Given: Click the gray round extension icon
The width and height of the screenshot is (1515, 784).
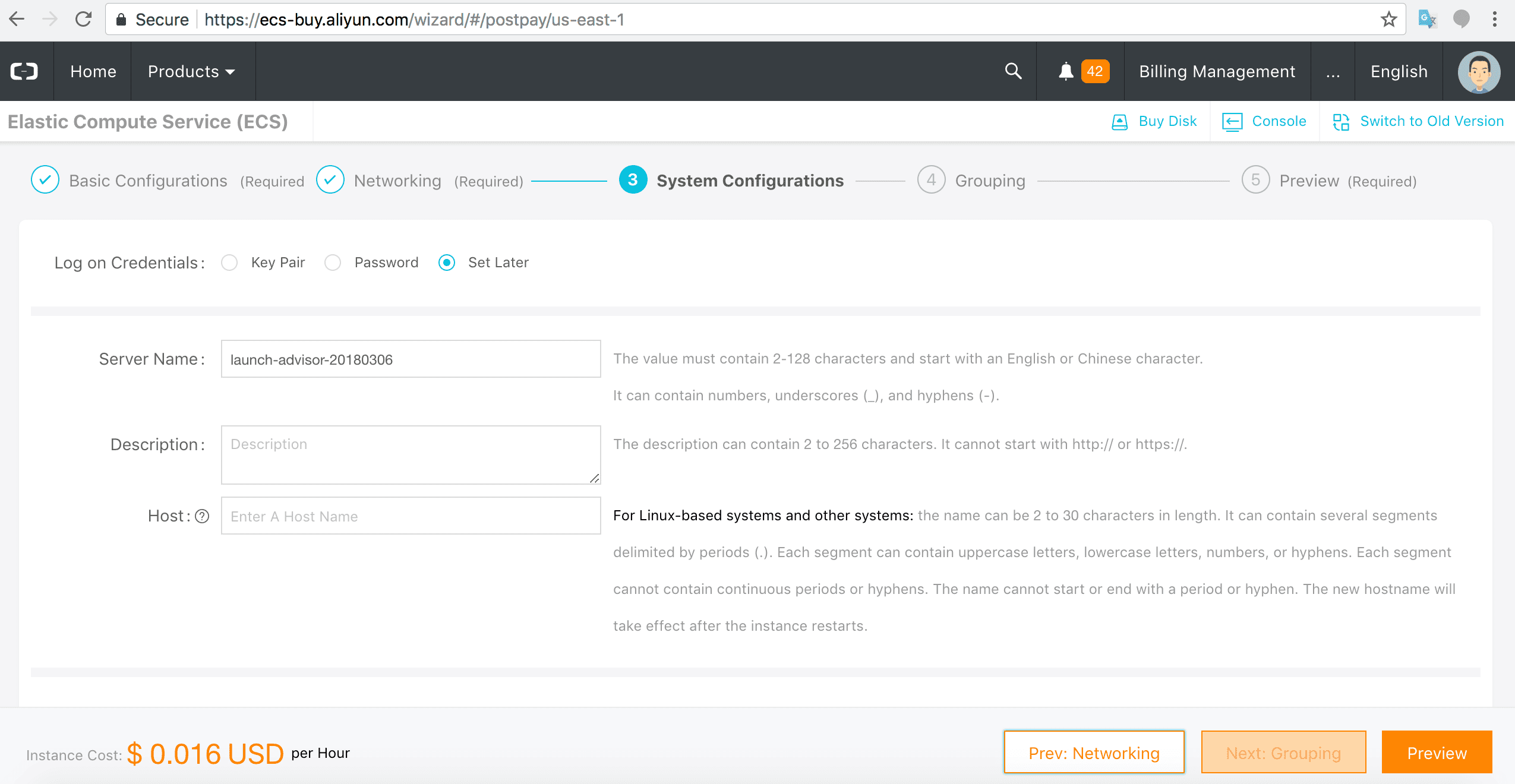Looking at the screenshot, I should (1461, 20).
